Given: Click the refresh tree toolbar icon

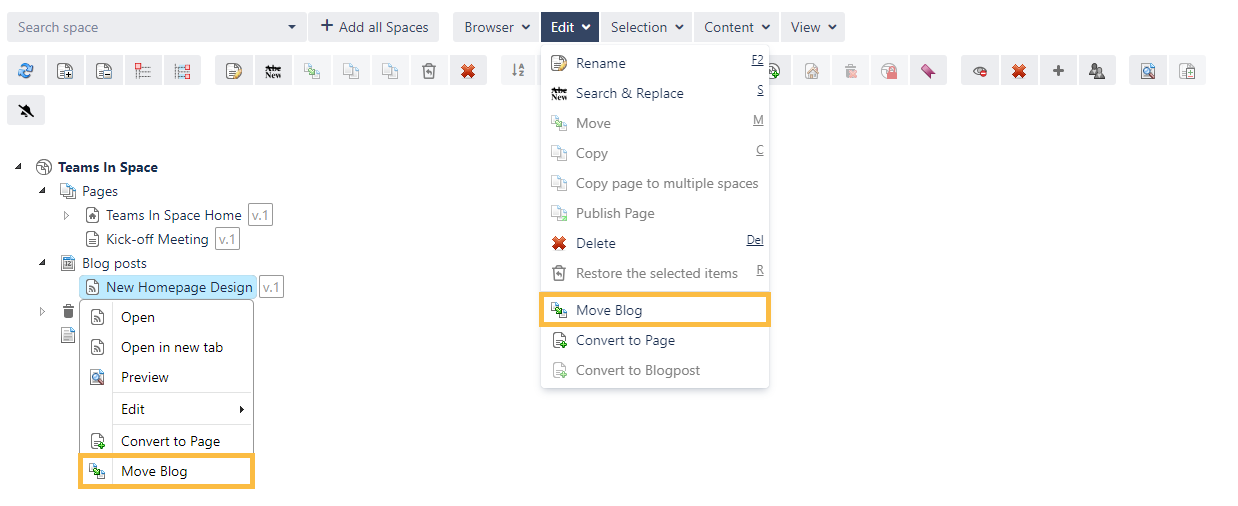Looking at the screenshot, I should [x=26, y=70].
